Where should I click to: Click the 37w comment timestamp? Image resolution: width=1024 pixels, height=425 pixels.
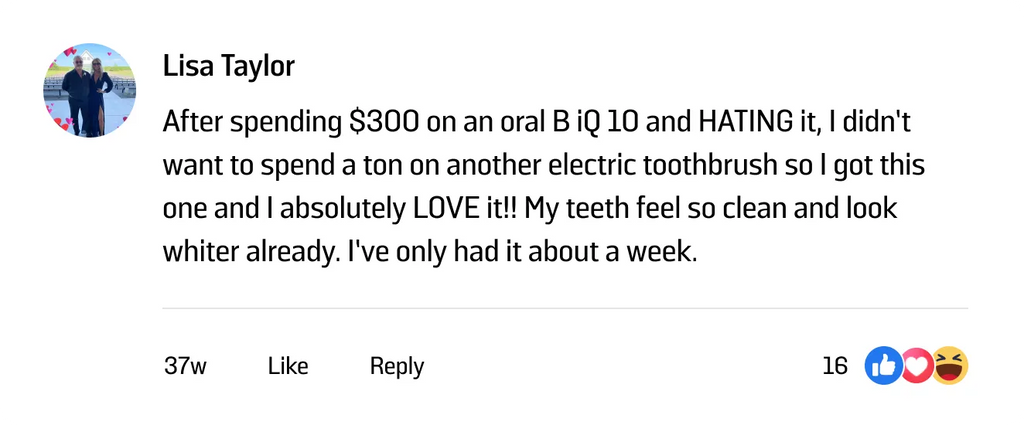point(185,366)
